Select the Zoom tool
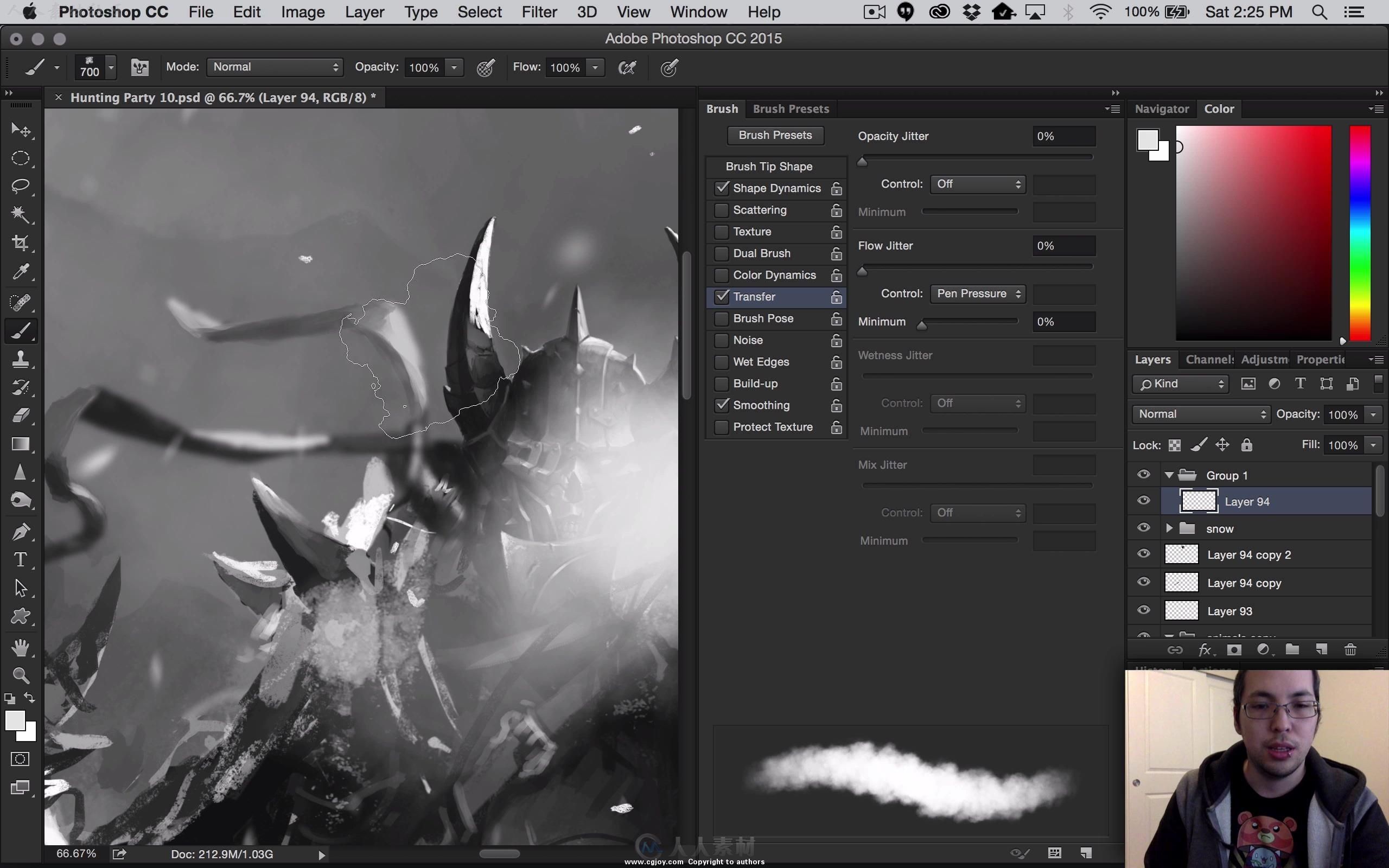The image size is (1389, 868). (x=21, y=676)
